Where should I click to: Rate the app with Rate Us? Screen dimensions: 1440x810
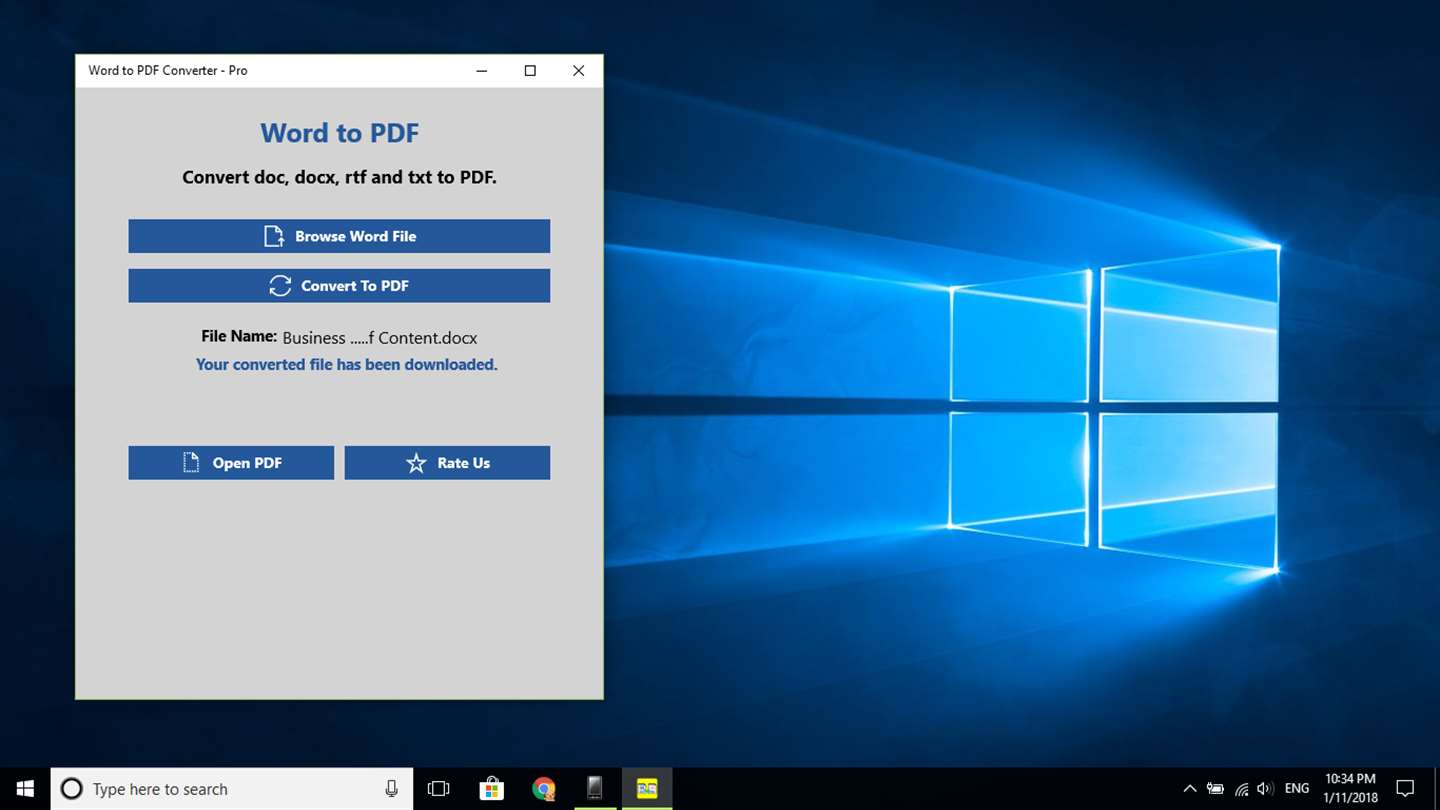447,463
